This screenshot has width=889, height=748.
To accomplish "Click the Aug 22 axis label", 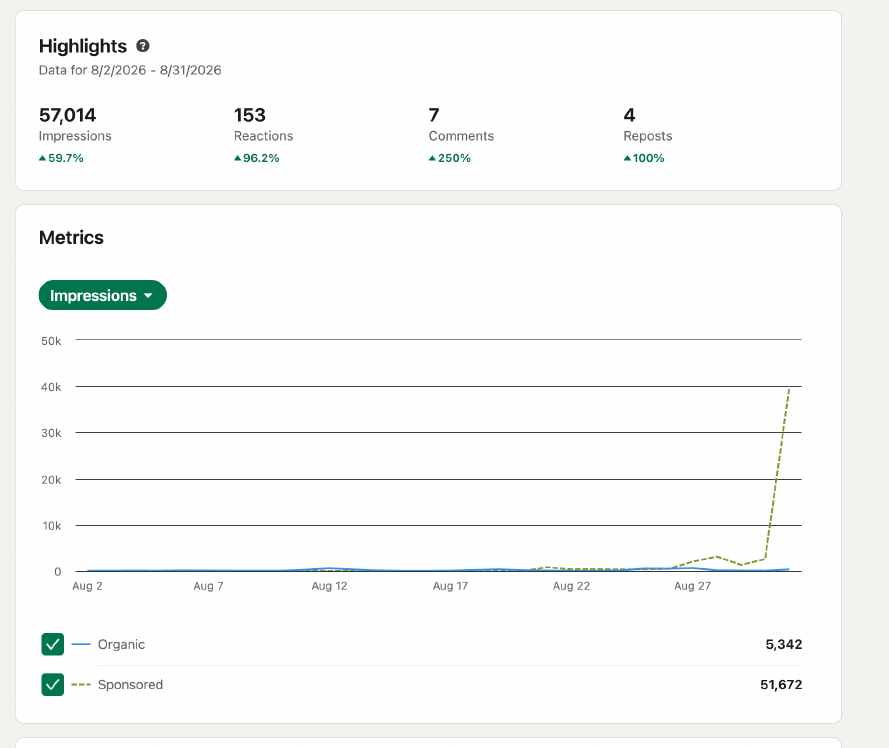I will 572,586.
